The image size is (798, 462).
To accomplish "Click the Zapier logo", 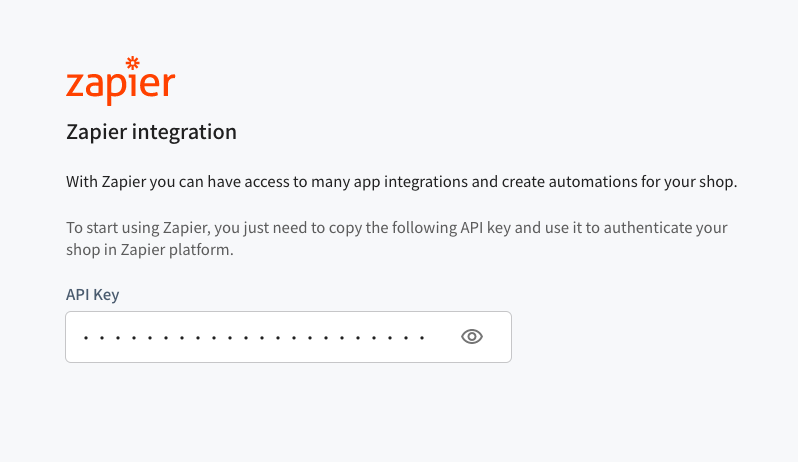I will (x=121, y=81).
